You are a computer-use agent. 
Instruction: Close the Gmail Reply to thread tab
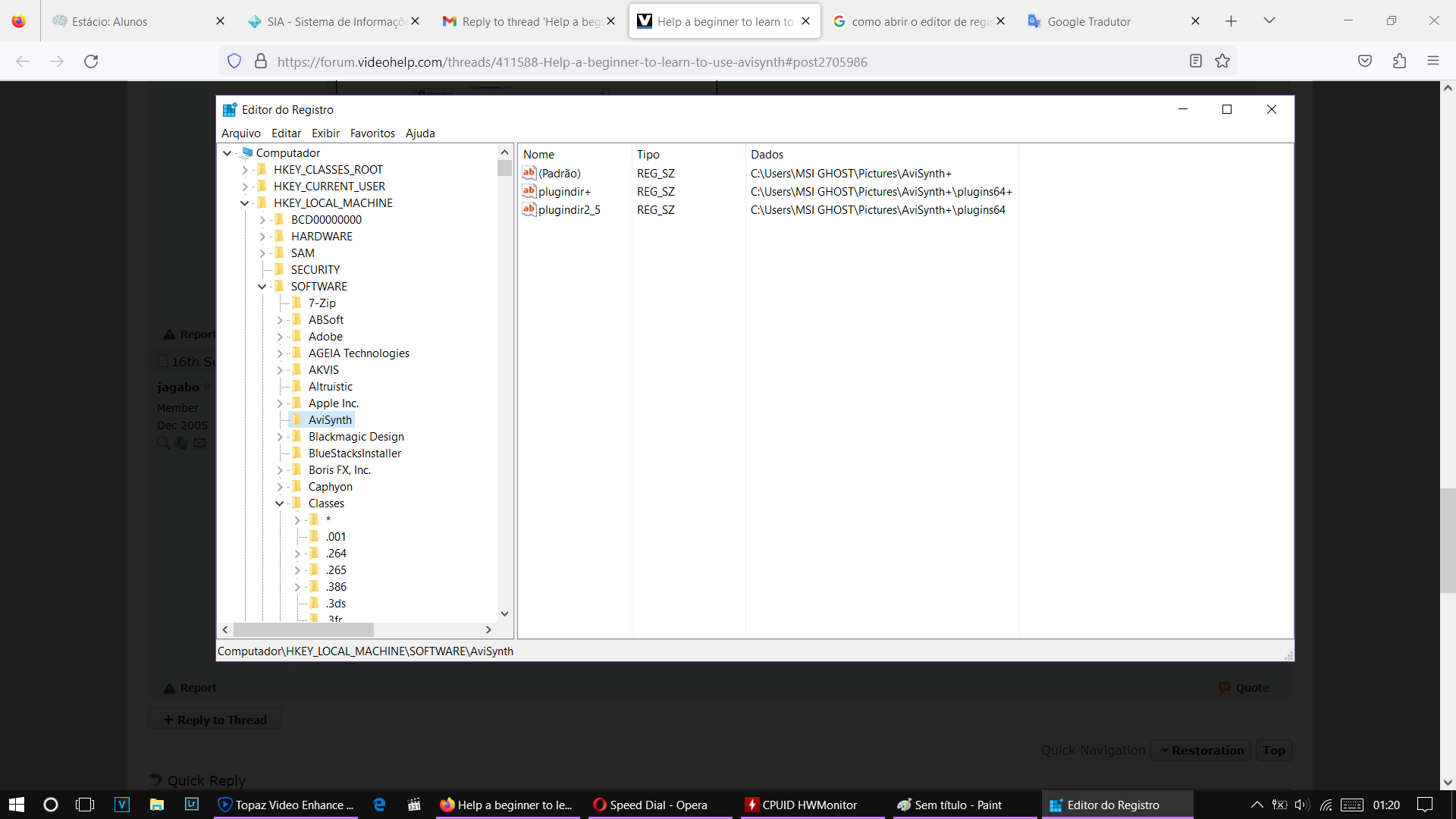tap(610, 21)
